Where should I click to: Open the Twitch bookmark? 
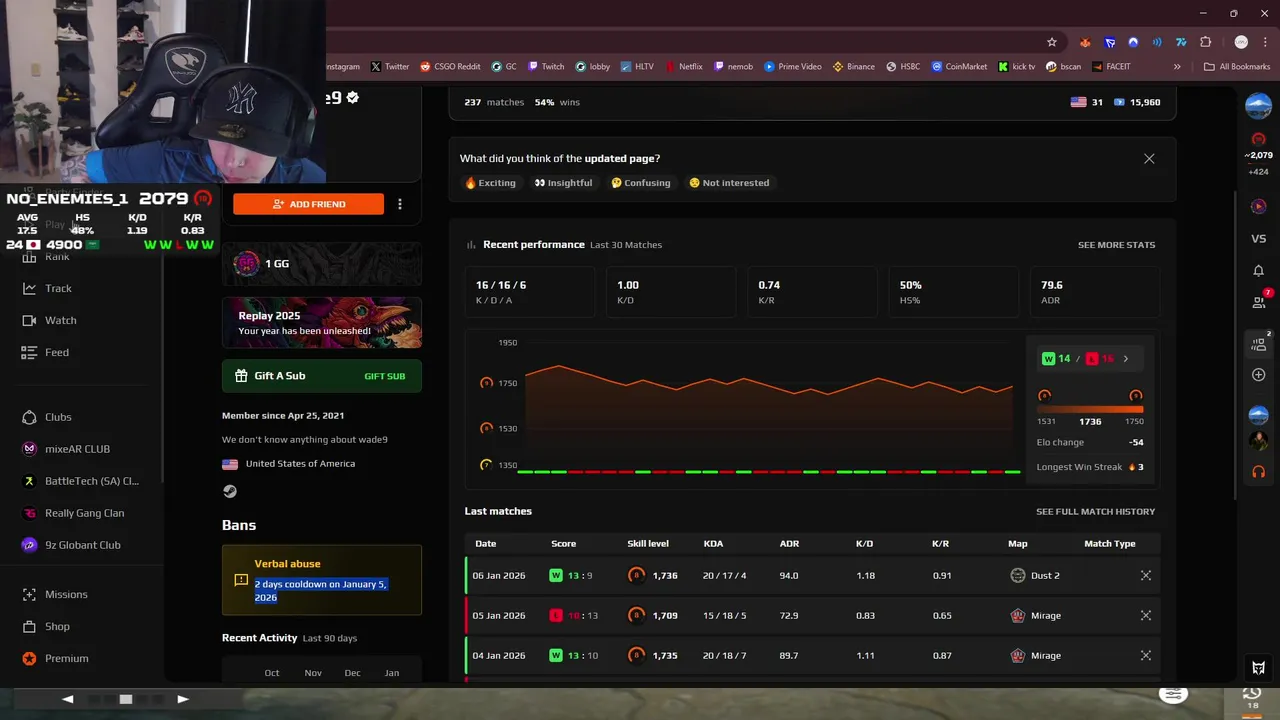tap(546, 67)
